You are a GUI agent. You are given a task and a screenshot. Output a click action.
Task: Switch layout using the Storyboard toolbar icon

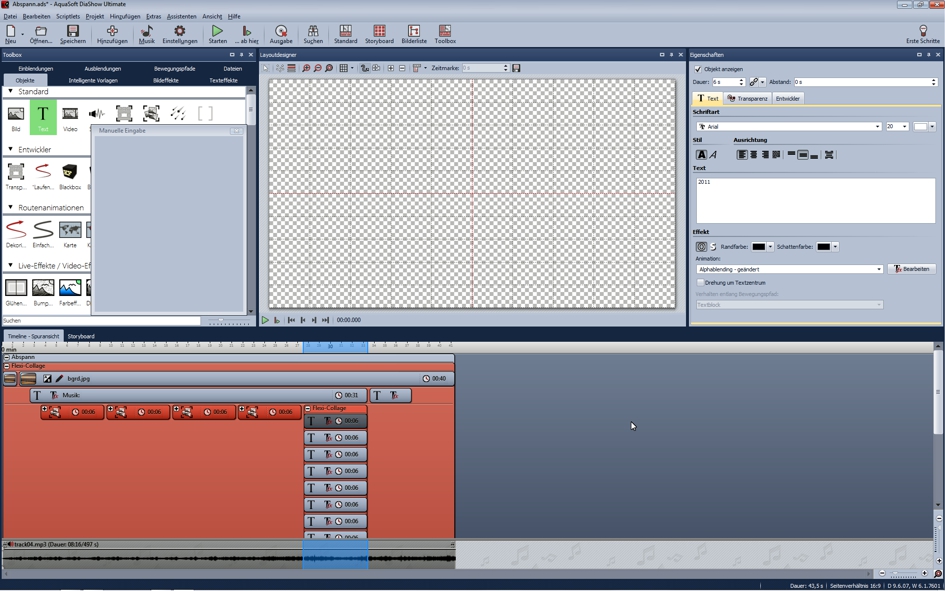(379, 34)
